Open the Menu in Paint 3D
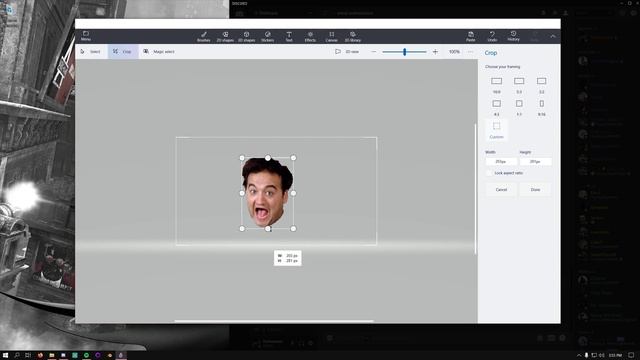This screenshot has width=640, height=360. [86, 36]
